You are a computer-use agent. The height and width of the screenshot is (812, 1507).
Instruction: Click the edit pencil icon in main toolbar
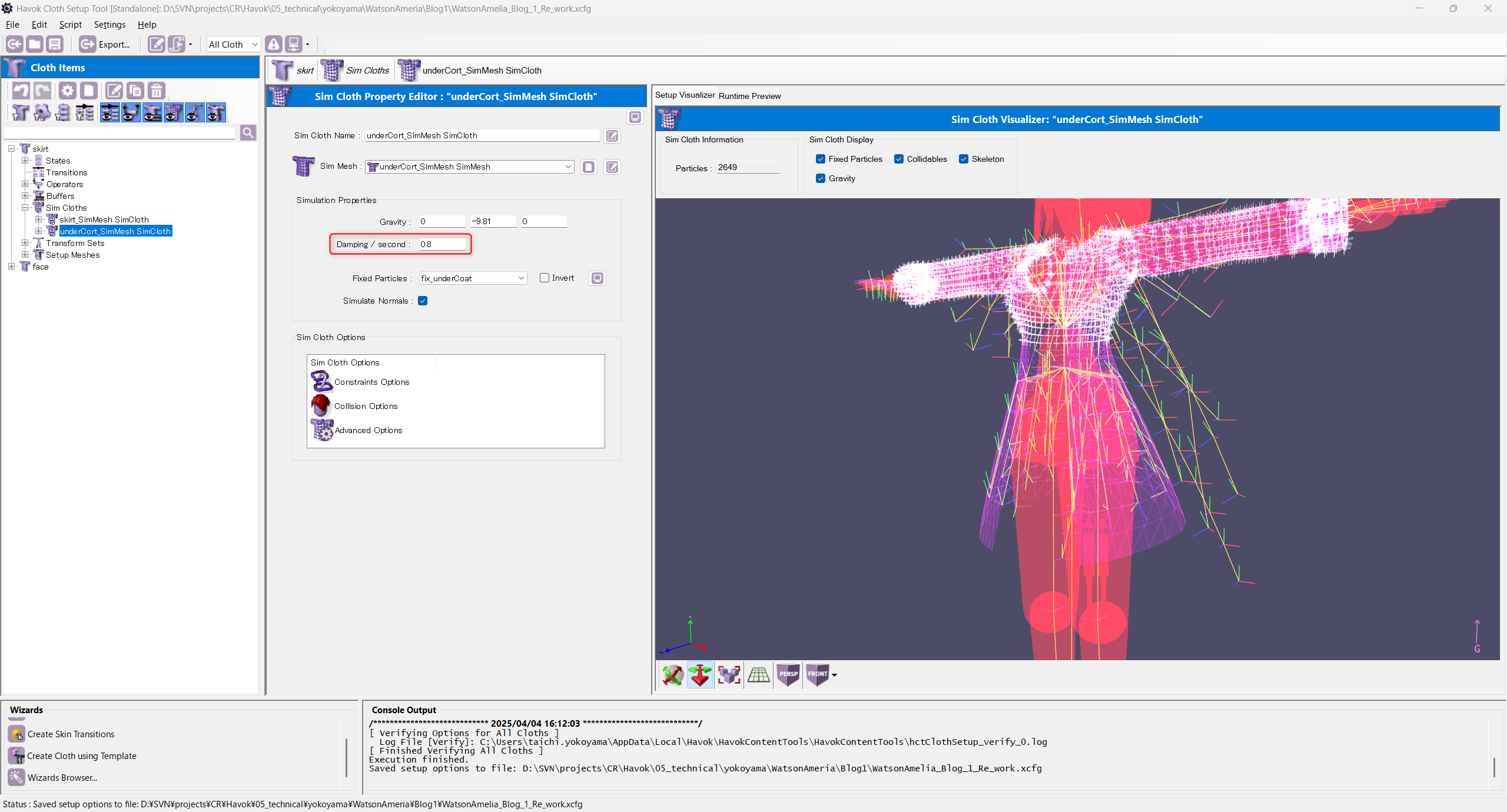point(156,44)
